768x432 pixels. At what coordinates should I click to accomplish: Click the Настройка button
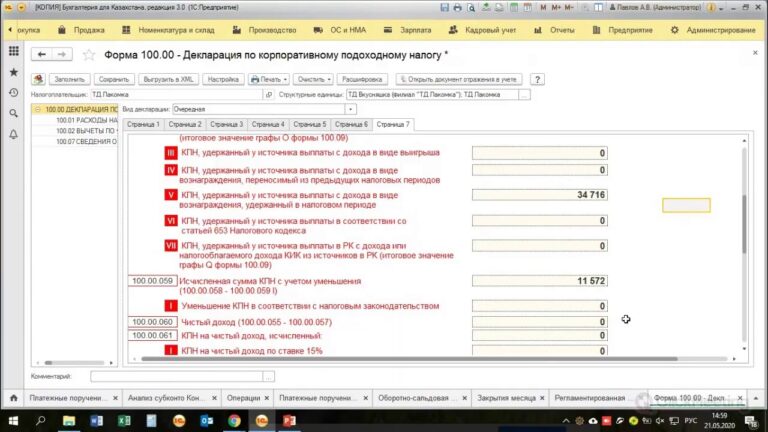223,79
